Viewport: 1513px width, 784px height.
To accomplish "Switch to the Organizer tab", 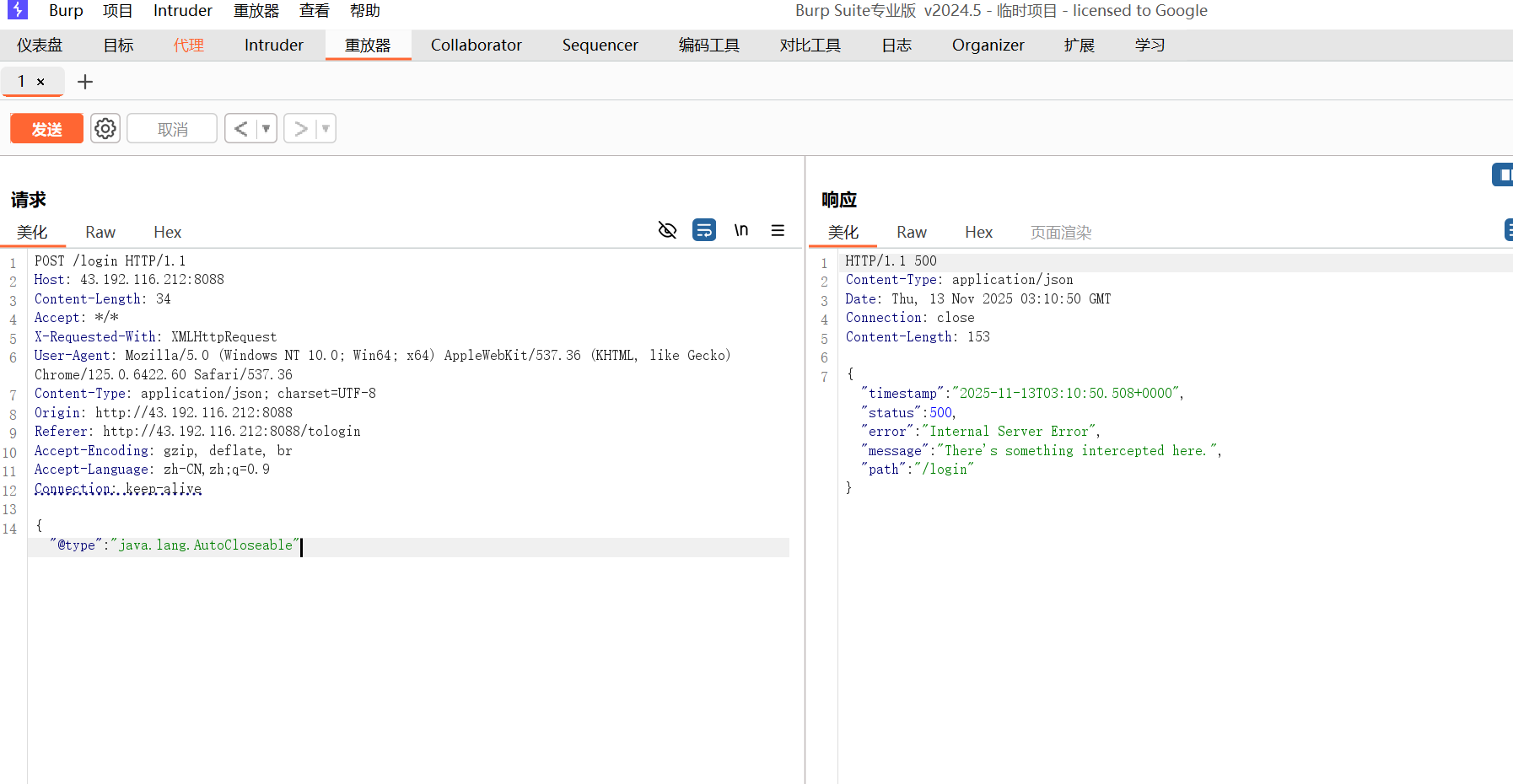I will [988, 45].
